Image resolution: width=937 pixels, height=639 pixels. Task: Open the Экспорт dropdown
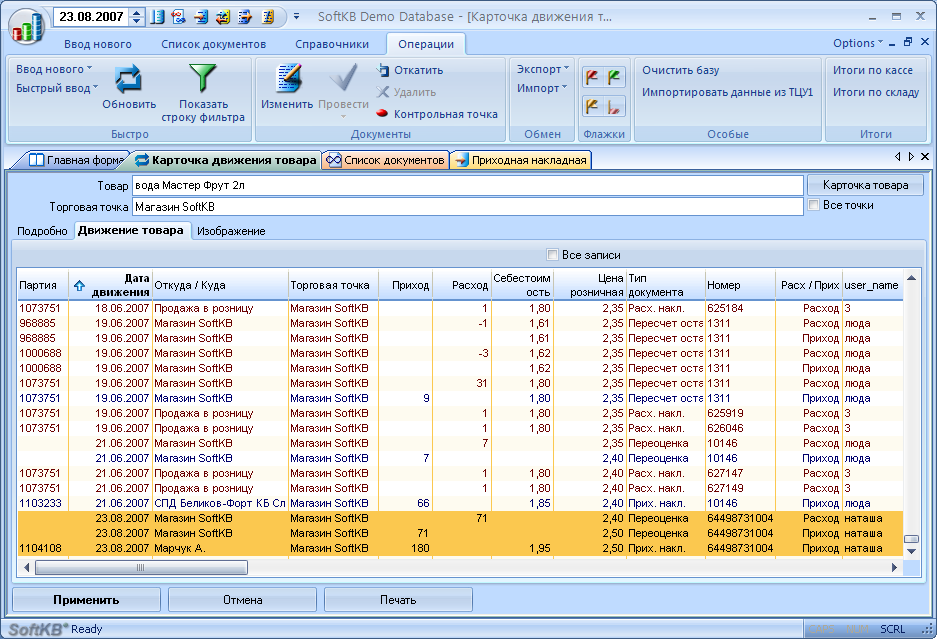click(x=543, y=69)
